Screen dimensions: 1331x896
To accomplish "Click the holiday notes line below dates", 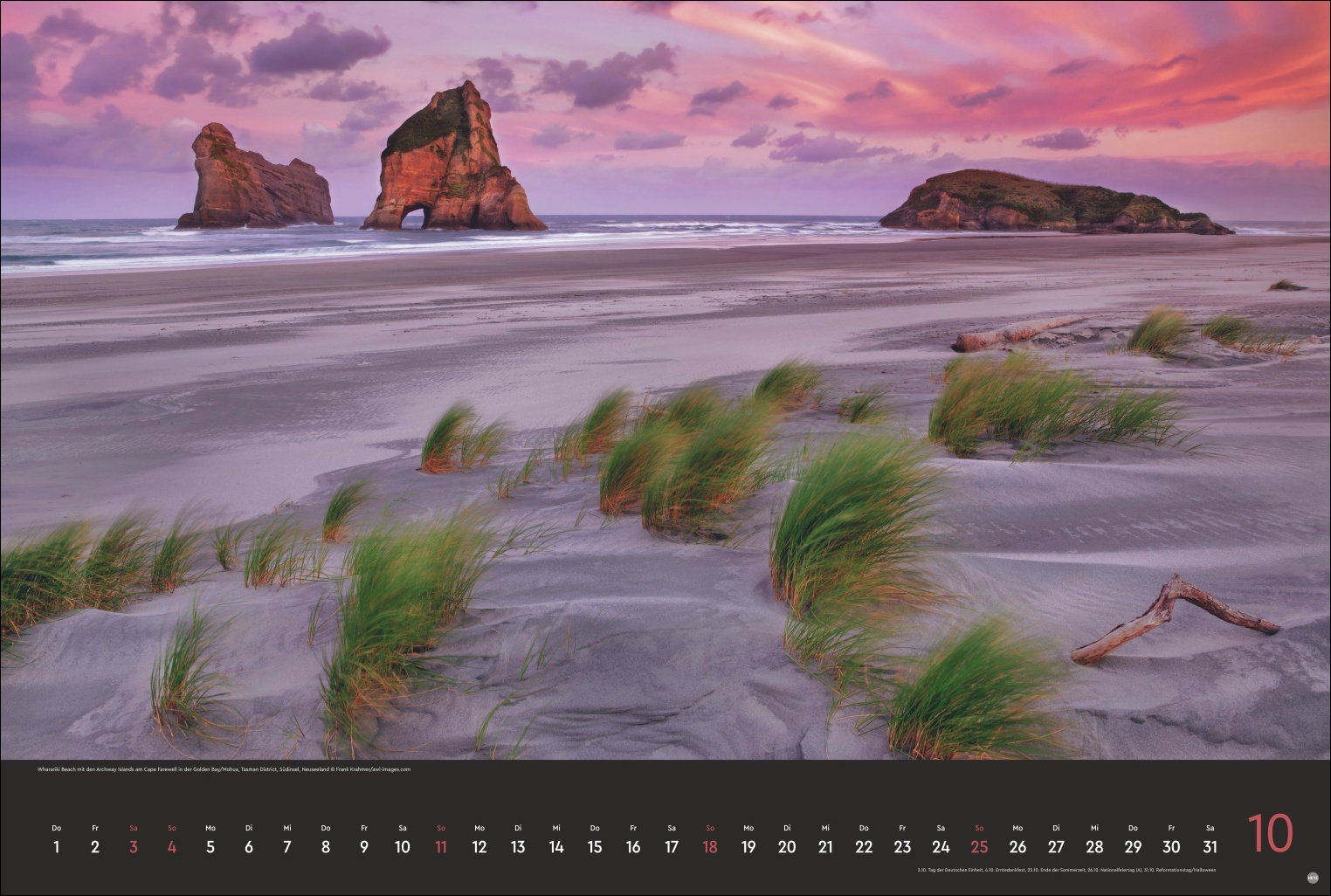I will [x=1065, y=870].
